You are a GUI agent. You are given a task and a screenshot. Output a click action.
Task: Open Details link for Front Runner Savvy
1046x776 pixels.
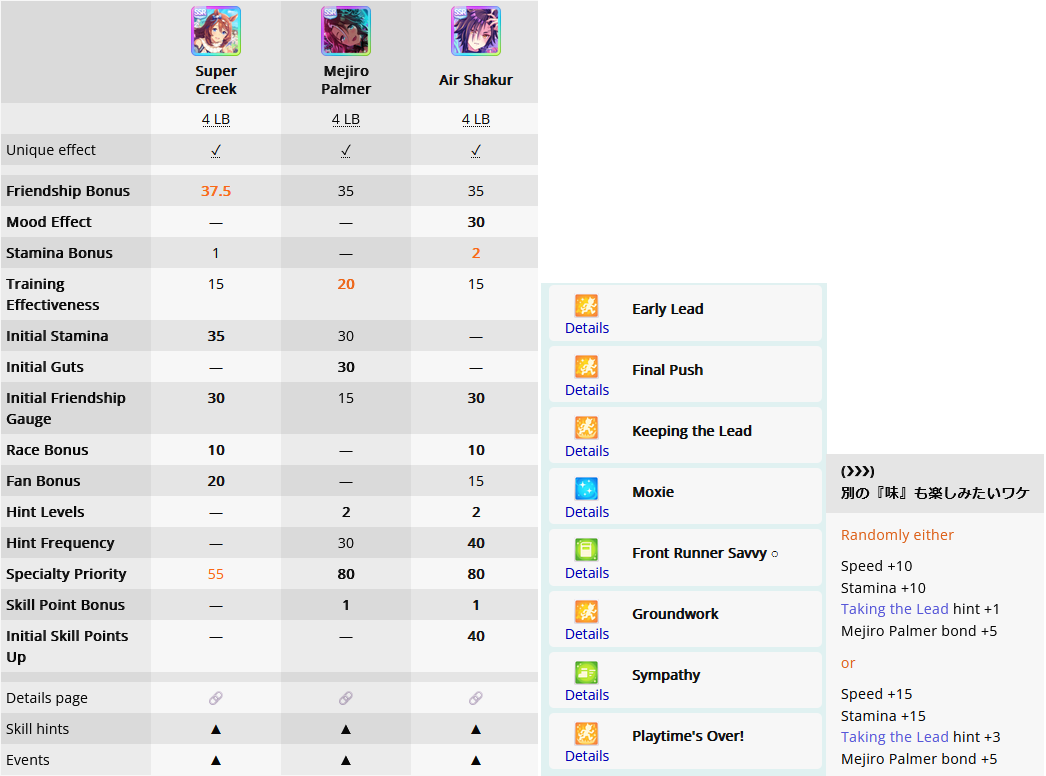tap(587, 573)
